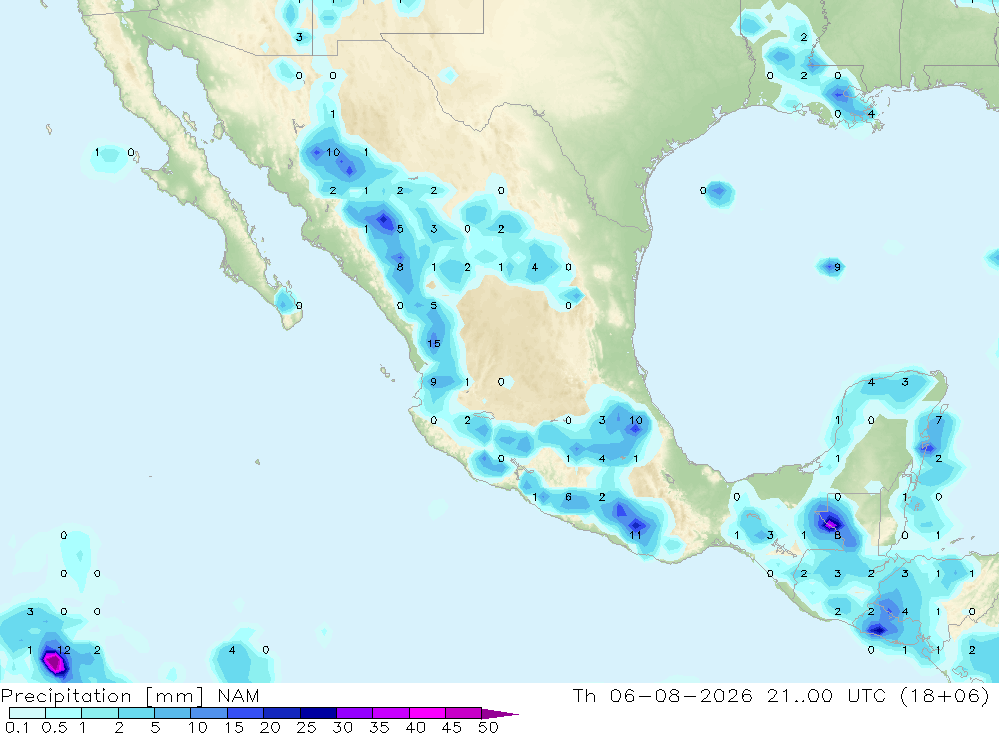1000x733 pixels.
Task: Click the isolated blue rain cell beside '9' in Gulf
Action: point(829,266)
